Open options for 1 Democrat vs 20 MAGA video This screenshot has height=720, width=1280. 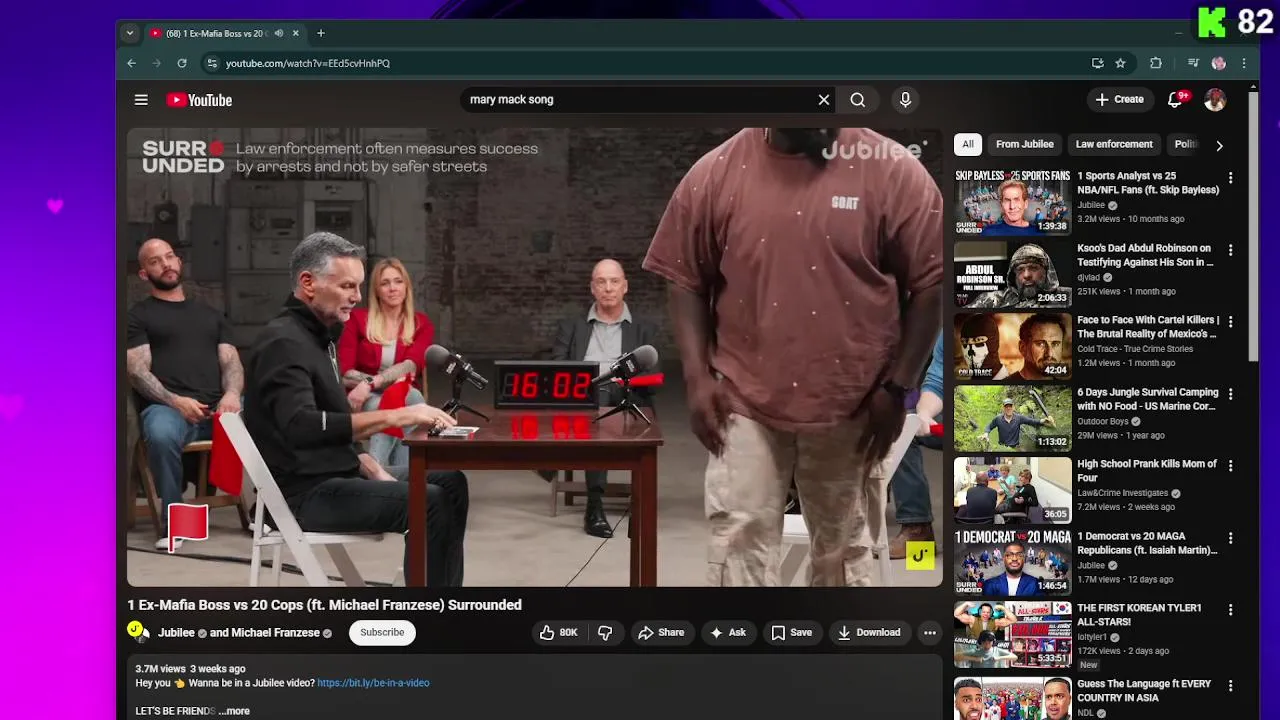(1231, 538)
